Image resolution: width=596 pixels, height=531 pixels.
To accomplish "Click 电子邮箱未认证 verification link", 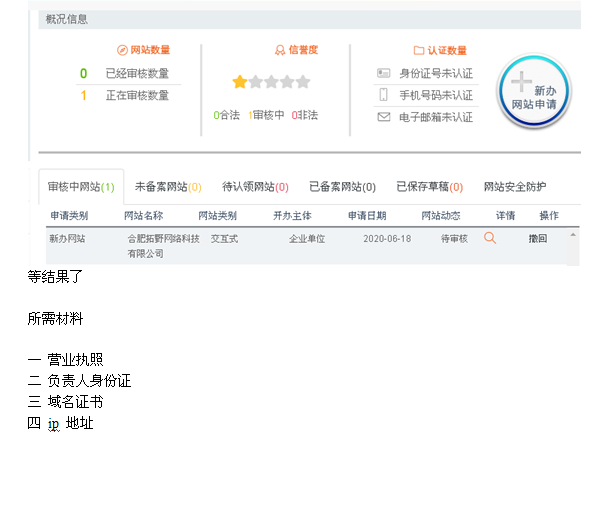I will [x=436, y=117].
